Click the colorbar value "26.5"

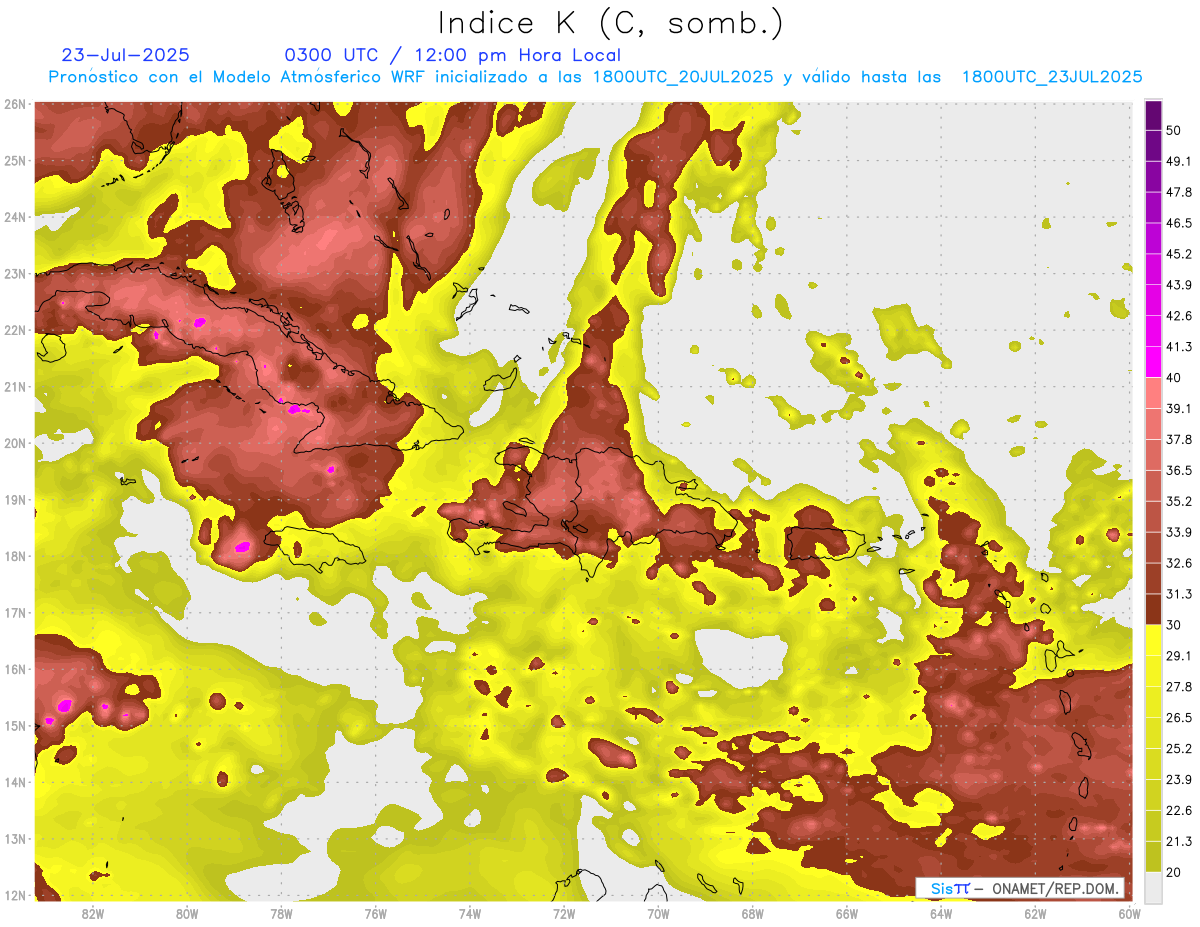pos(1178,718)
